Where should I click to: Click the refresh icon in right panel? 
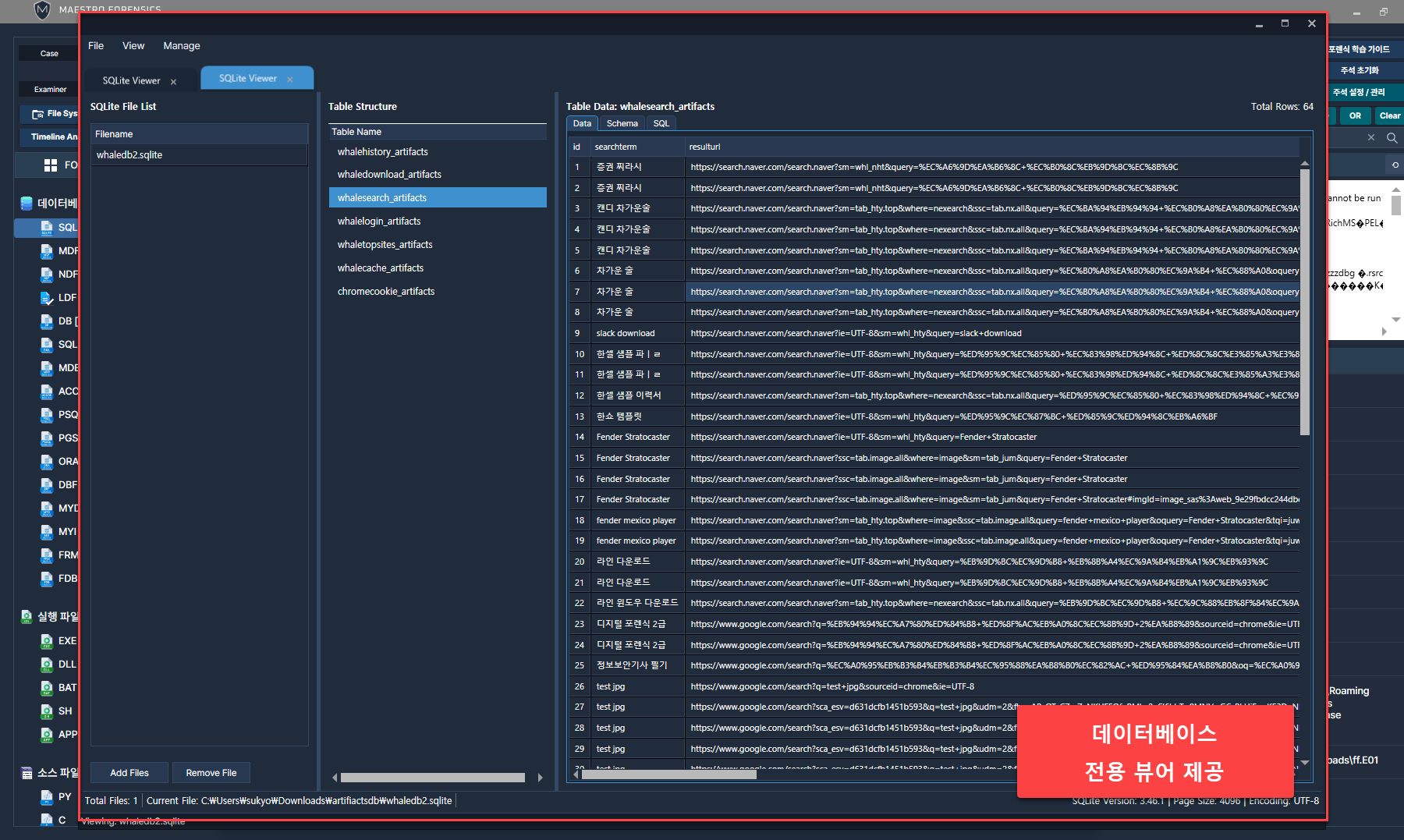coord(1395,165)
